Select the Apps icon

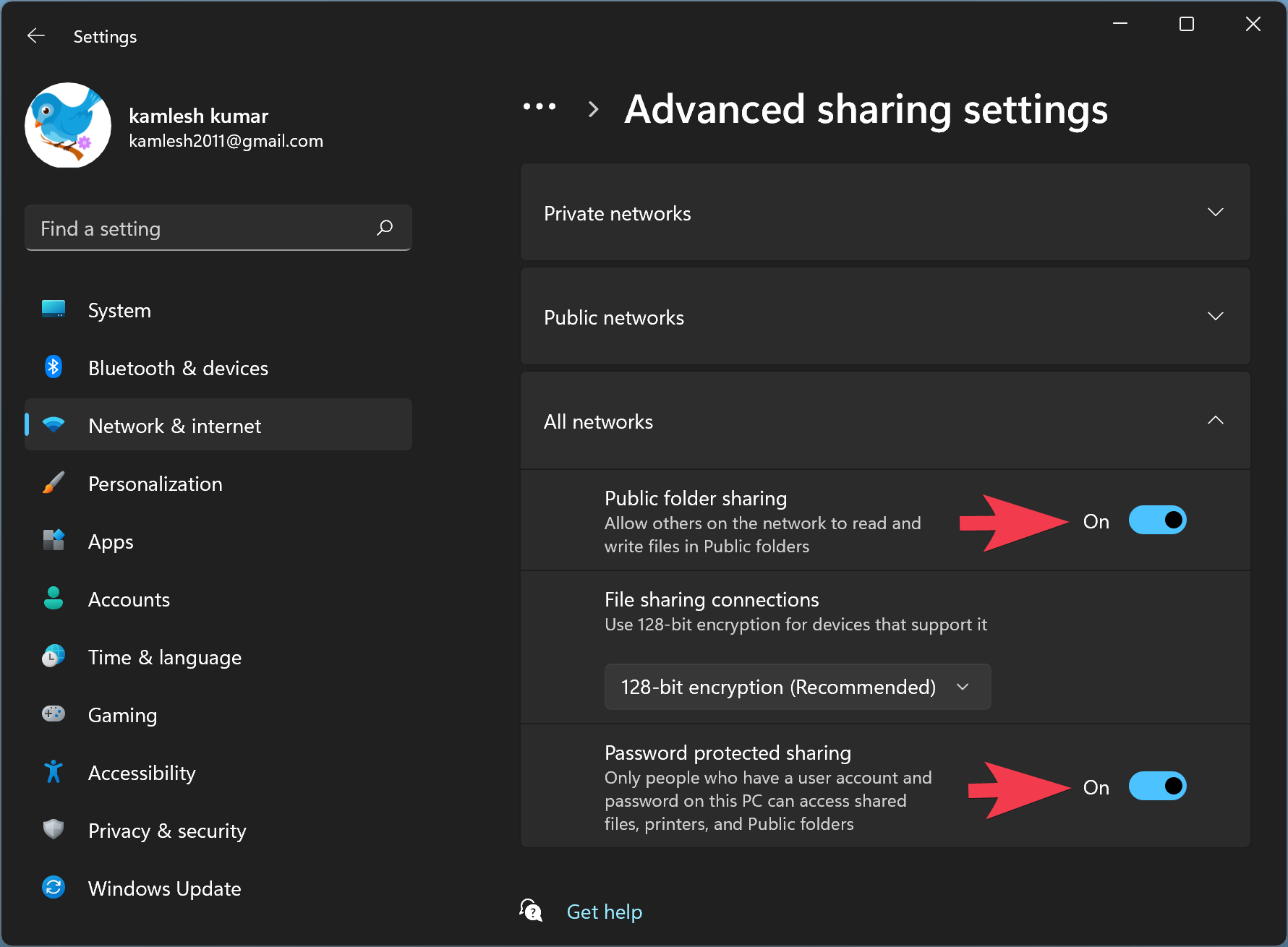coord(53,541)
